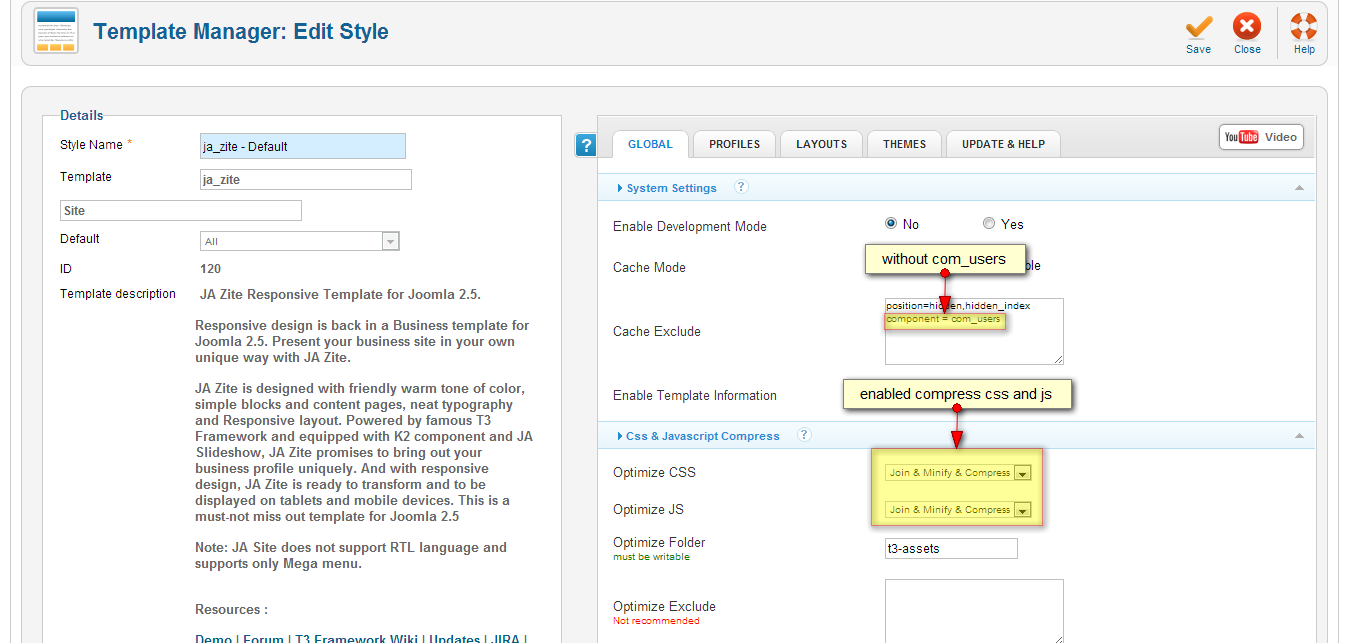Image resolution: width=1349 pixels, height=643 pixels.
Task: Click the Details fieldset legend
Action: pos(82,115)
